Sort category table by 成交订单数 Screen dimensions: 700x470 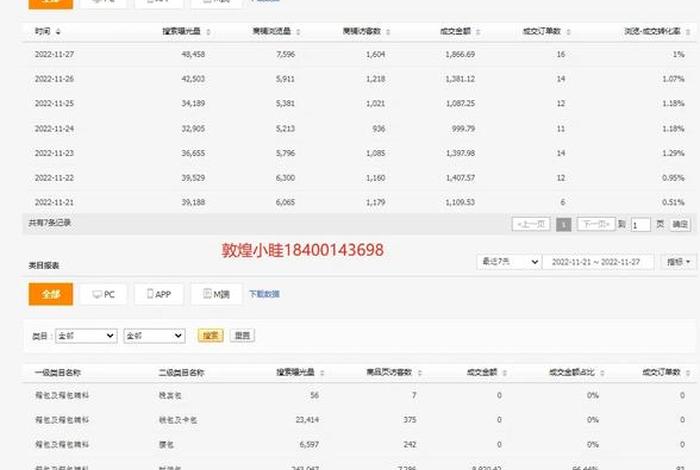688,373
